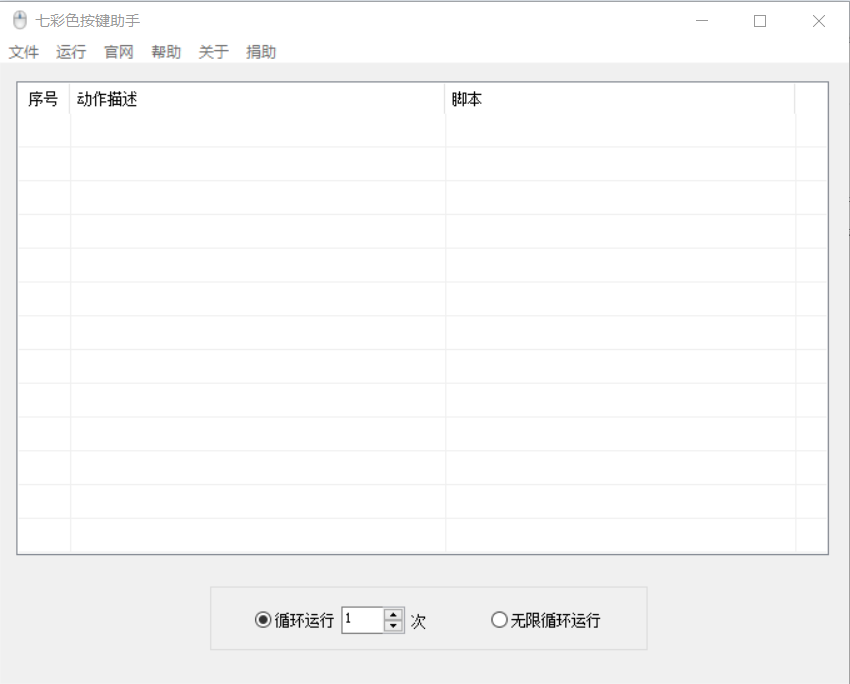The height and width of the screenshot is (684, 850).
Task: Open the 关于 menu
Action: click(x=214, y=52)
